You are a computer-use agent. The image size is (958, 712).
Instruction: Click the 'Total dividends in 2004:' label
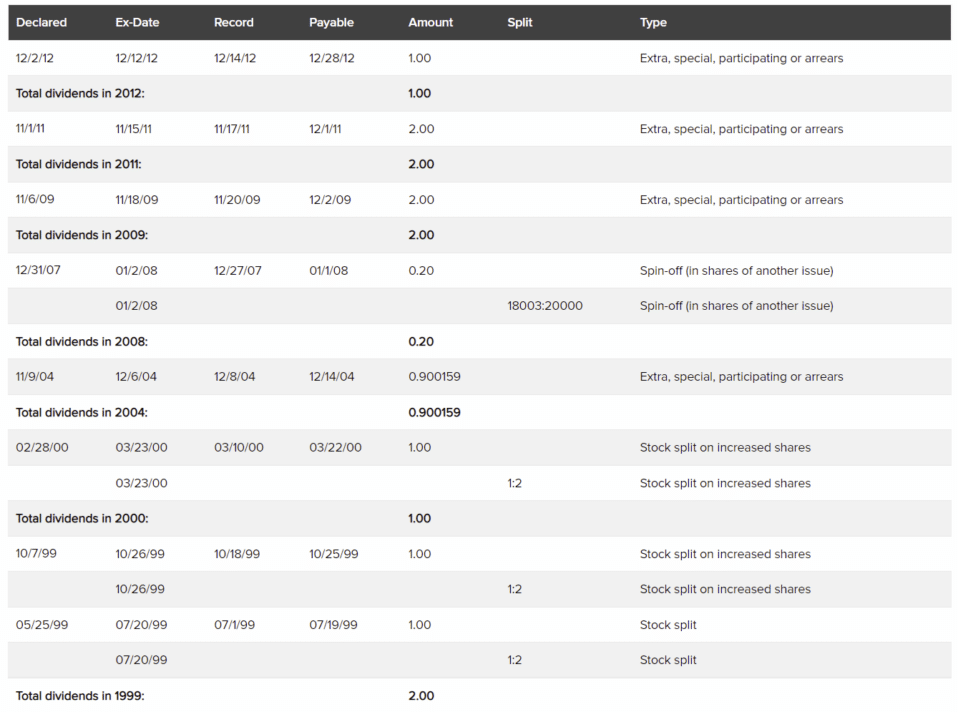point(79,413)
